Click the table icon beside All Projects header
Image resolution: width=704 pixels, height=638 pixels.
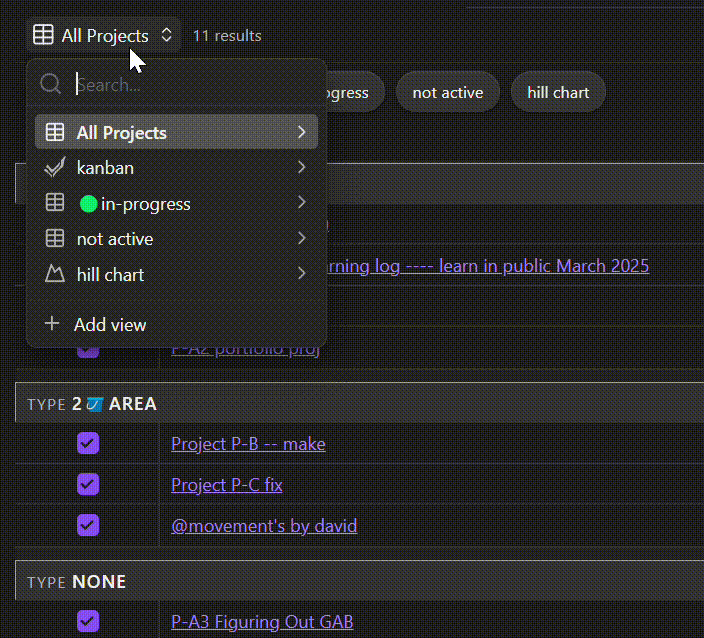43,35
